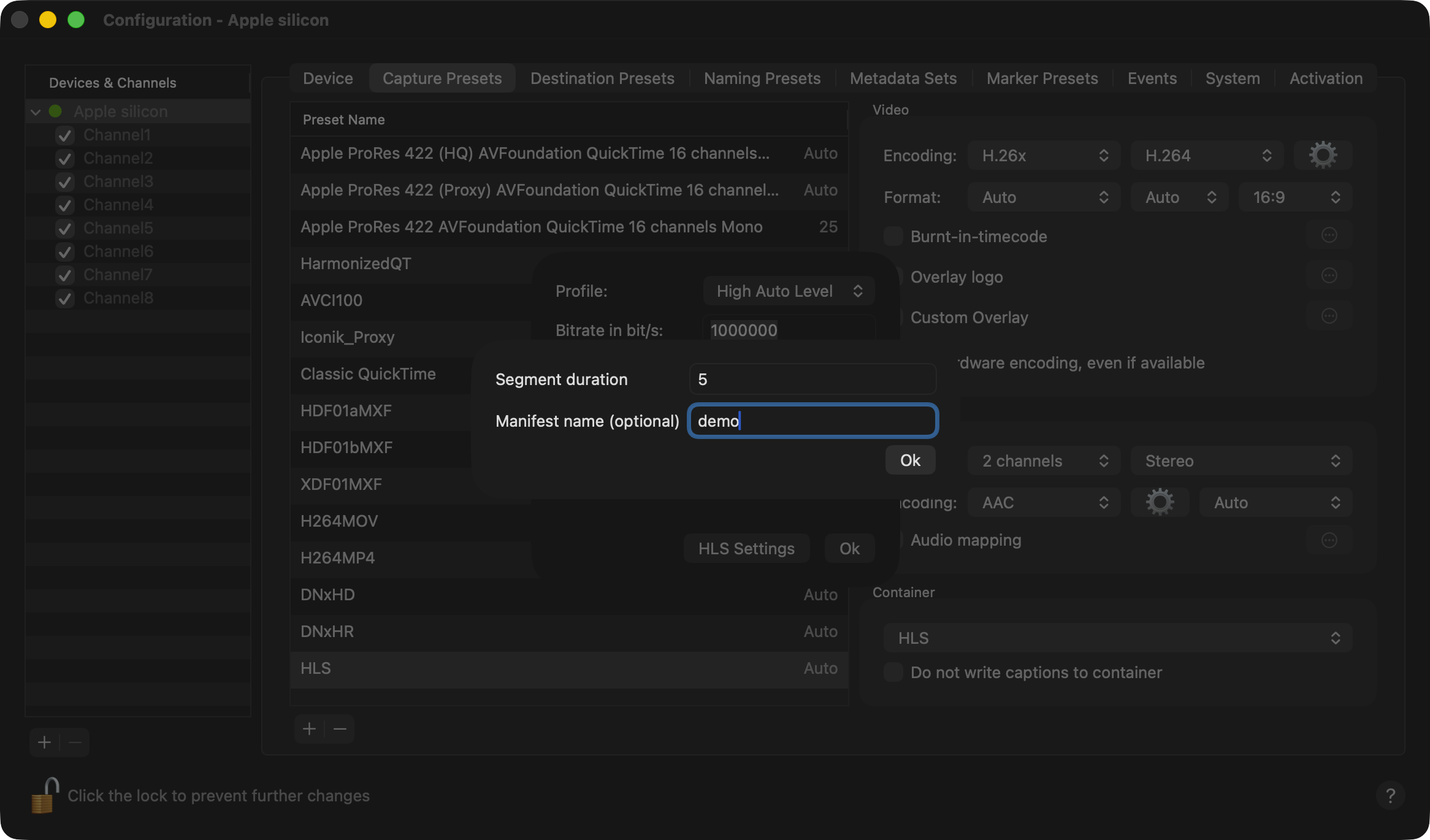Image resolution: width=1430 pixels, height=840 pixels.
Task: Open the Stereo layout dropdown
Action: tap(1241, 460)
